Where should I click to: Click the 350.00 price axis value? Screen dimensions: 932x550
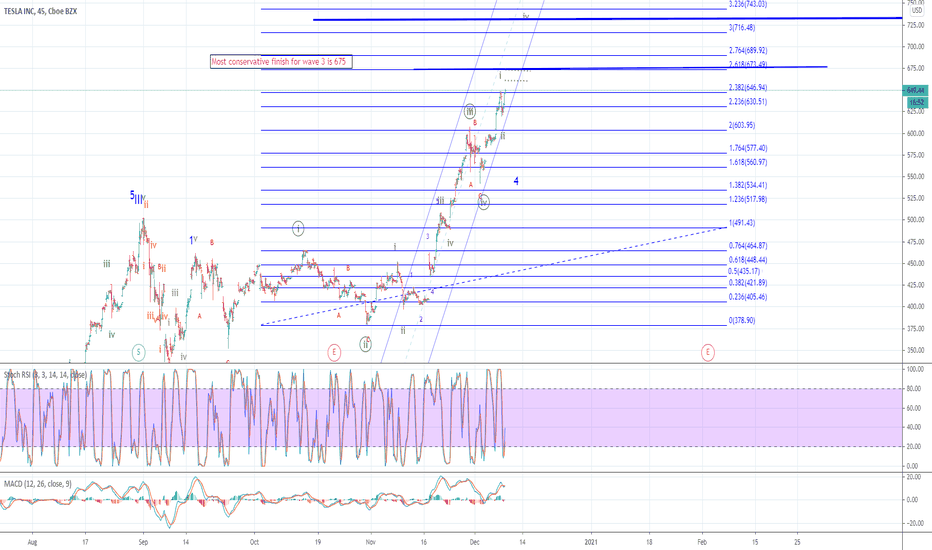click(915, 350)
